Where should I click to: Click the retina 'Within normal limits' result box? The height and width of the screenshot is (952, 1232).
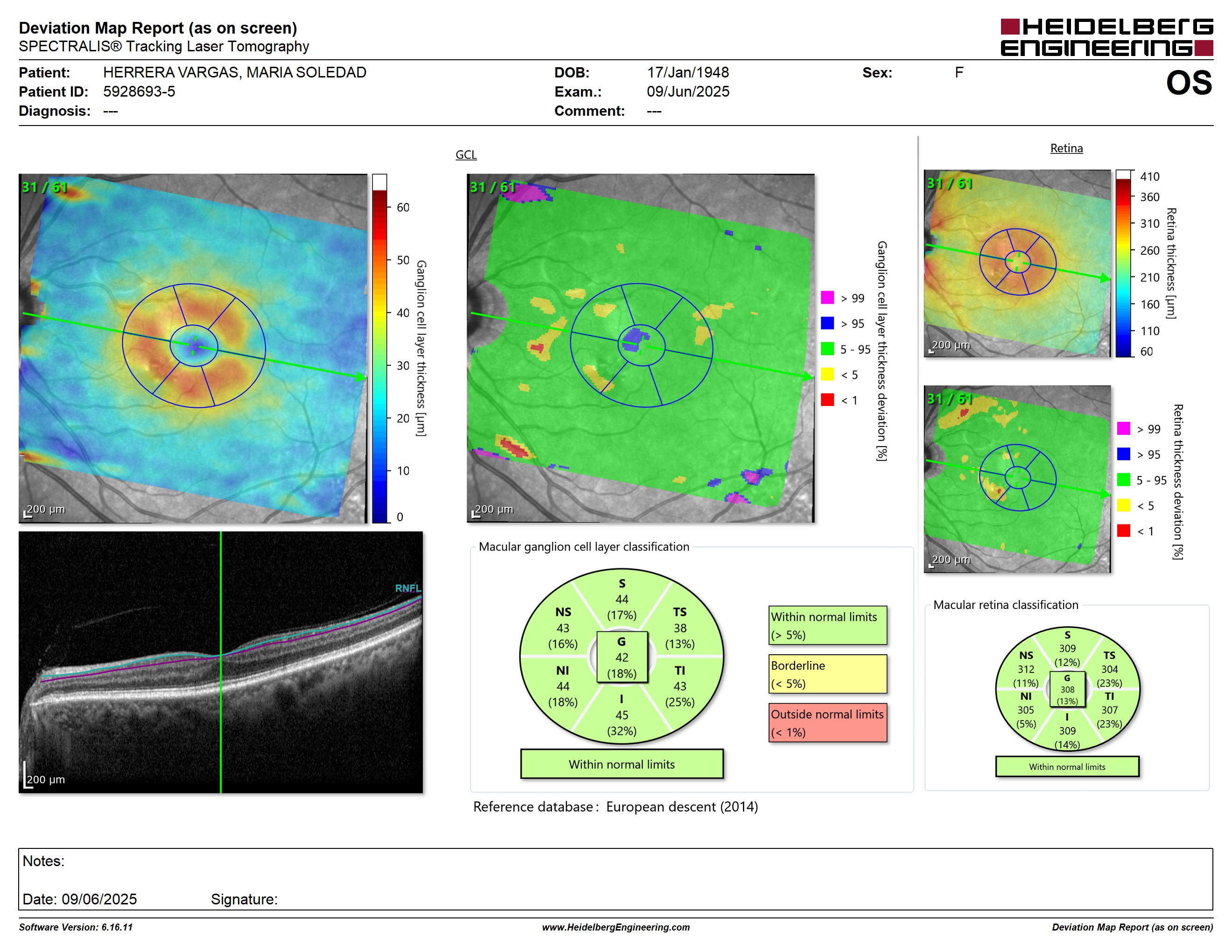coord(1067,766)
